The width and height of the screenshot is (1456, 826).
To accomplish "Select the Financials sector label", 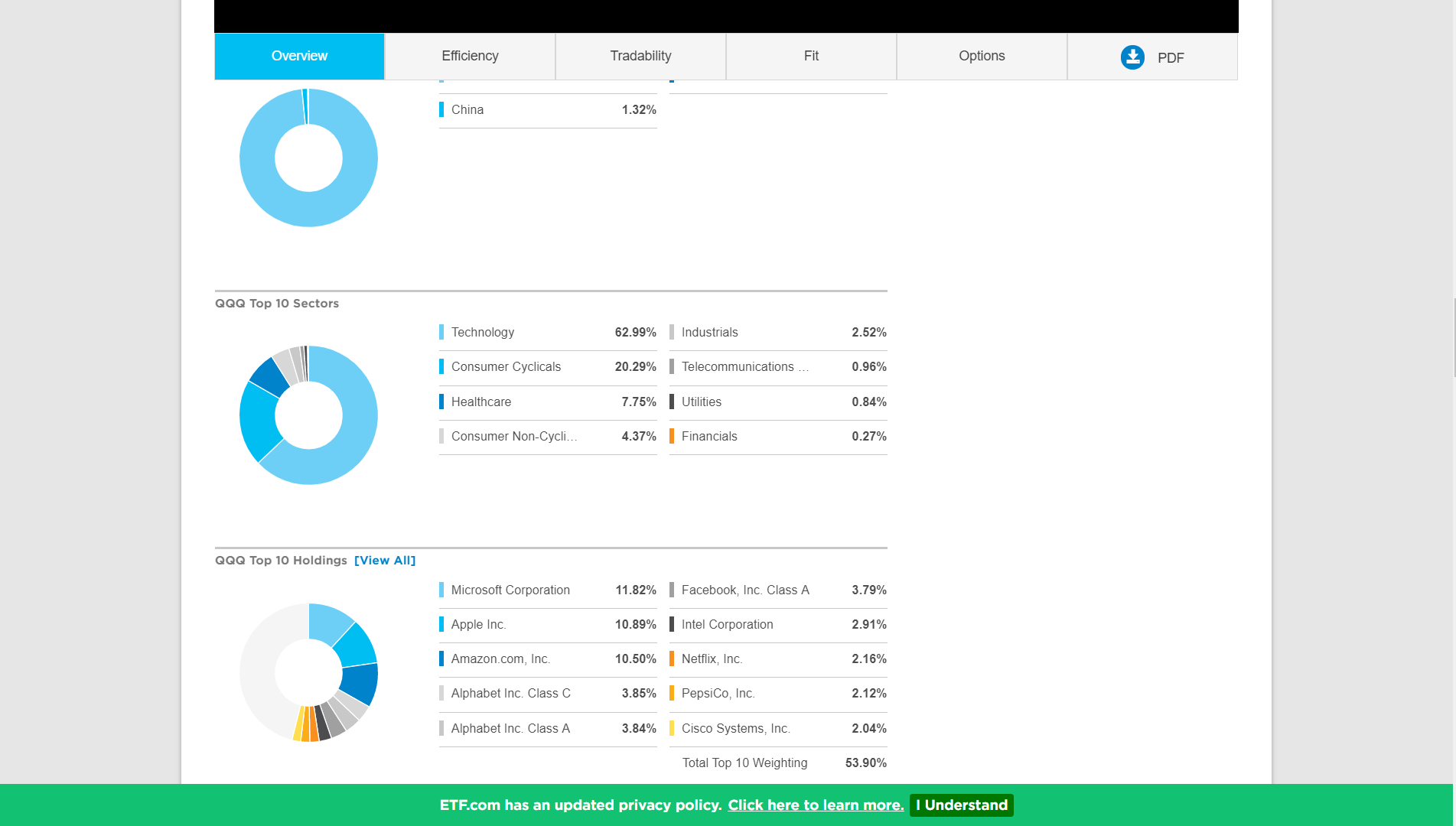I will click(709, 436).
